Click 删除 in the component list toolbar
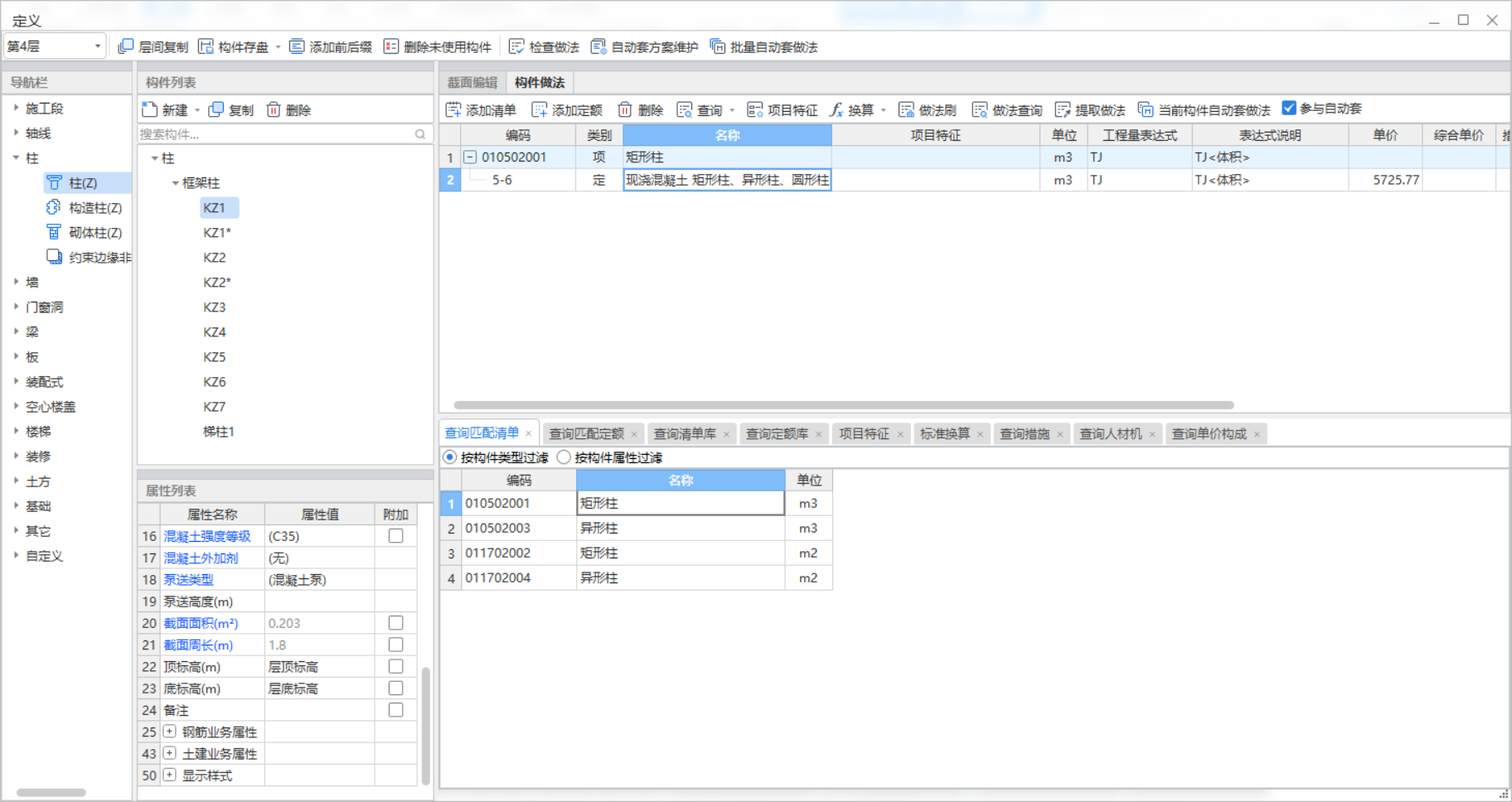This screenshot has height=802, width=1512. point(288,109)
